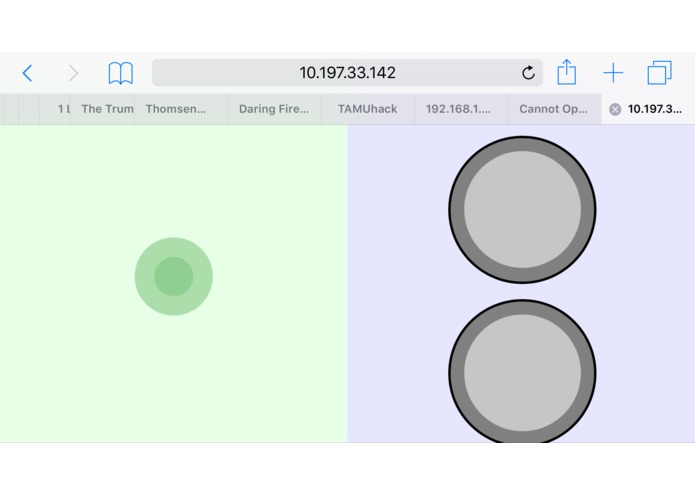
Task: Tap the green joystick knob
Action: pyautogui.click(x=174, y=276)
